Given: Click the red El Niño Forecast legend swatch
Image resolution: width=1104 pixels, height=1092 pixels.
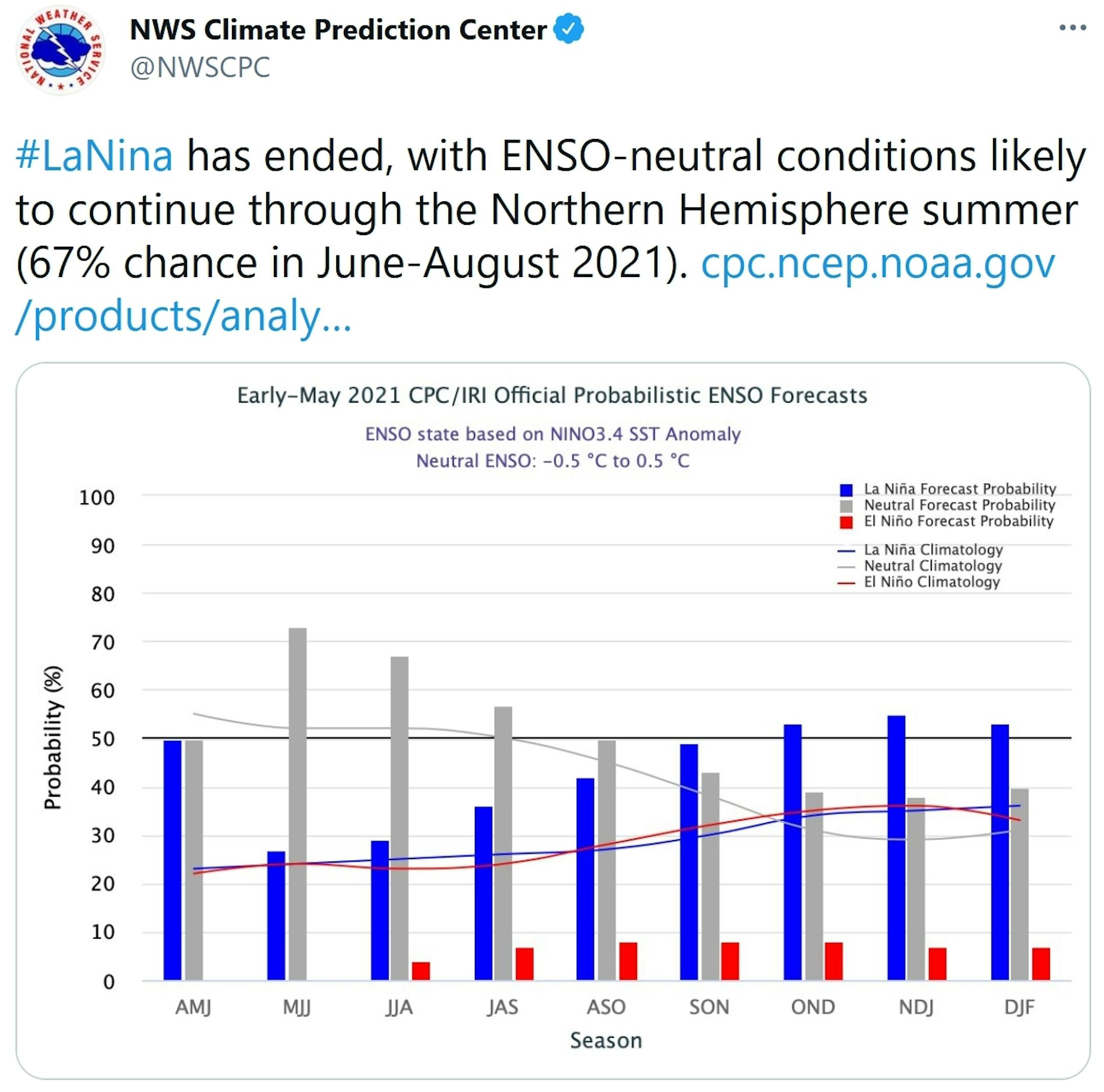Looking at the screenshot, I should [846, 522].
